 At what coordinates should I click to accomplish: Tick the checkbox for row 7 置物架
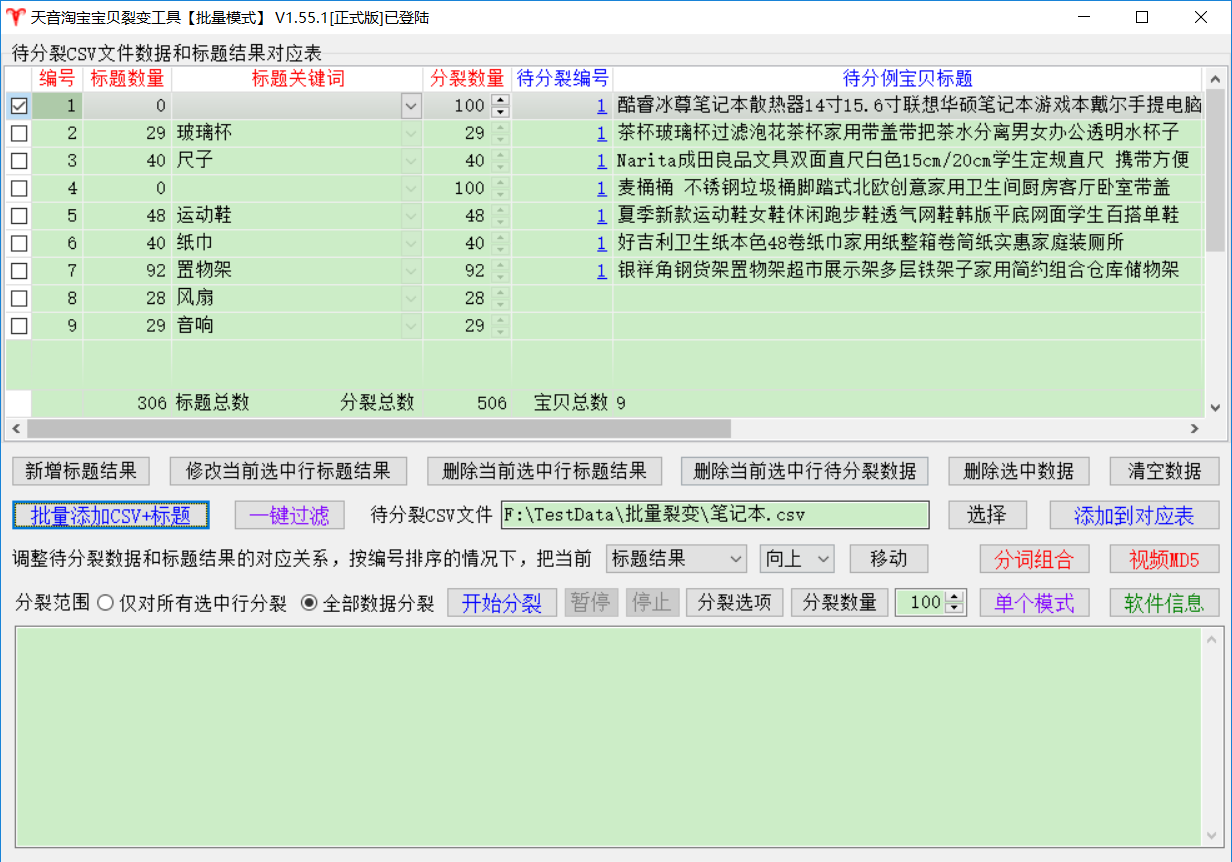tap(19, 271)
